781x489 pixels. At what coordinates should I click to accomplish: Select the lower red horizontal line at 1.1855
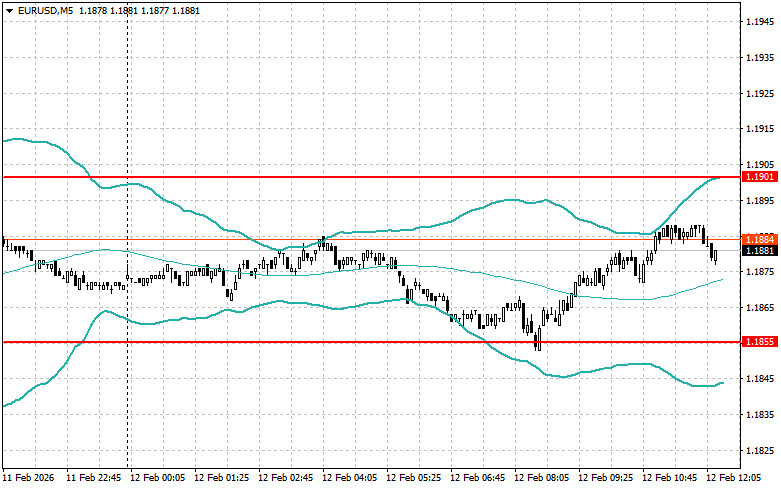[371, 342]
